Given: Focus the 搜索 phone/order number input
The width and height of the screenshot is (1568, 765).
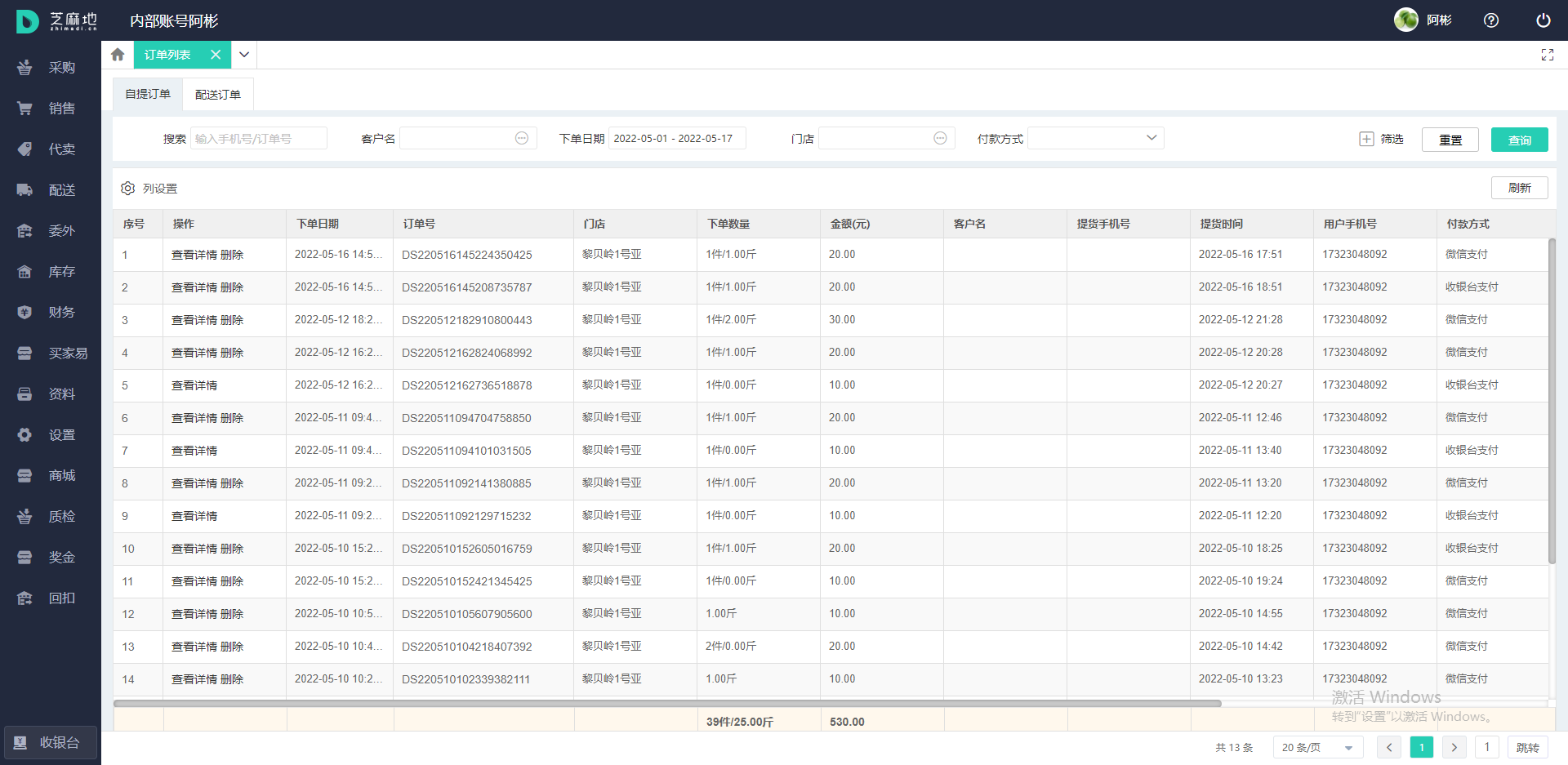Looking at the screenshot, I should 259,138.
